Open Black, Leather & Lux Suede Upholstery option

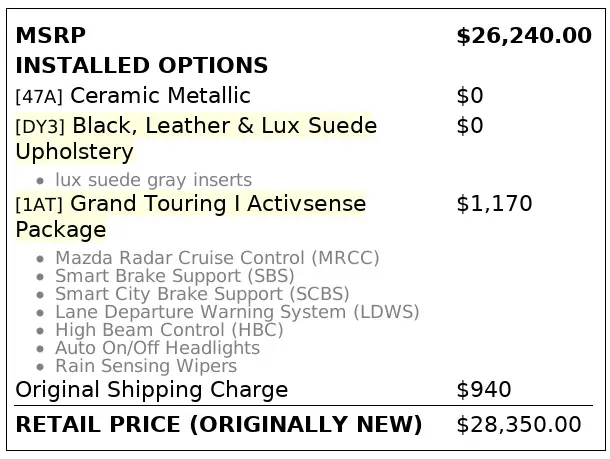pyautogui.click(x=224, y=127)
